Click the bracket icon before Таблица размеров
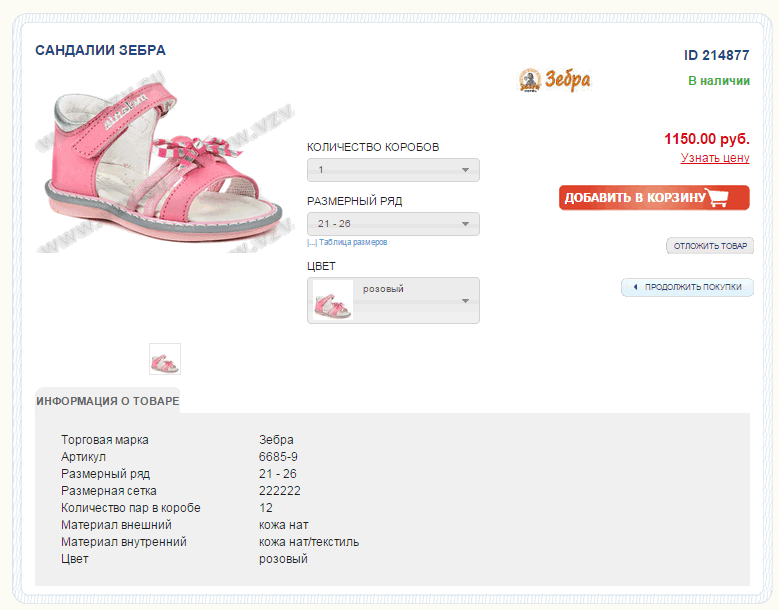 tap(312, 243)
